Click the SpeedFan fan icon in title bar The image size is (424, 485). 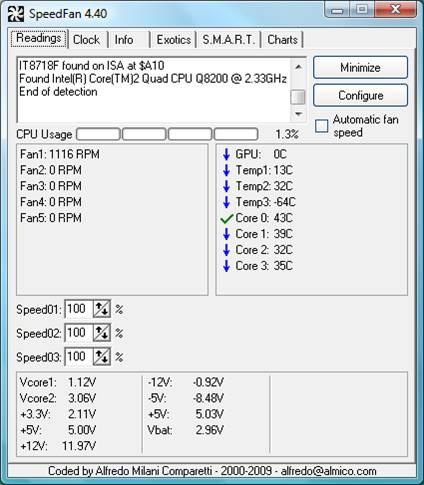15,14
